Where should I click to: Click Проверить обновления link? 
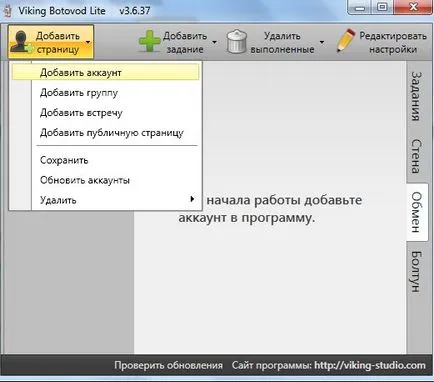168,365
